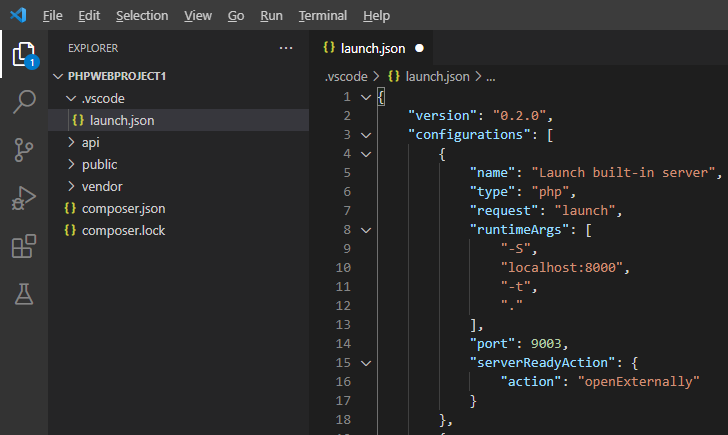
Task: Click the "Launch built-in server" string
Action: tap(624, 172)
